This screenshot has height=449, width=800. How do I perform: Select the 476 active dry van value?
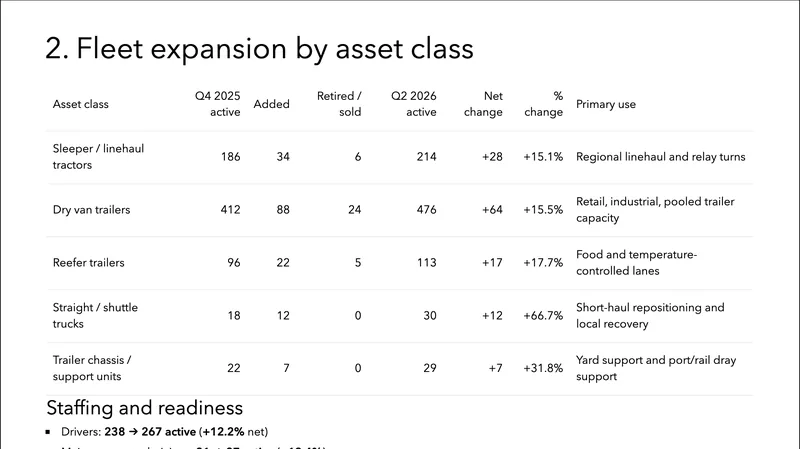coord(424,210)
